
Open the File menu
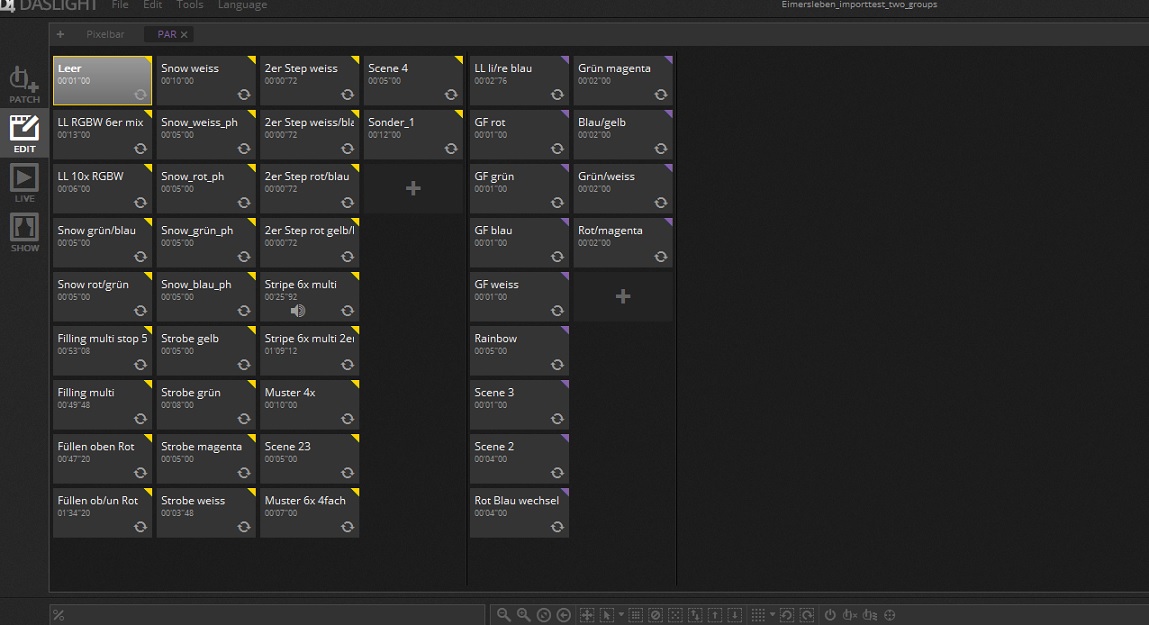120,5
